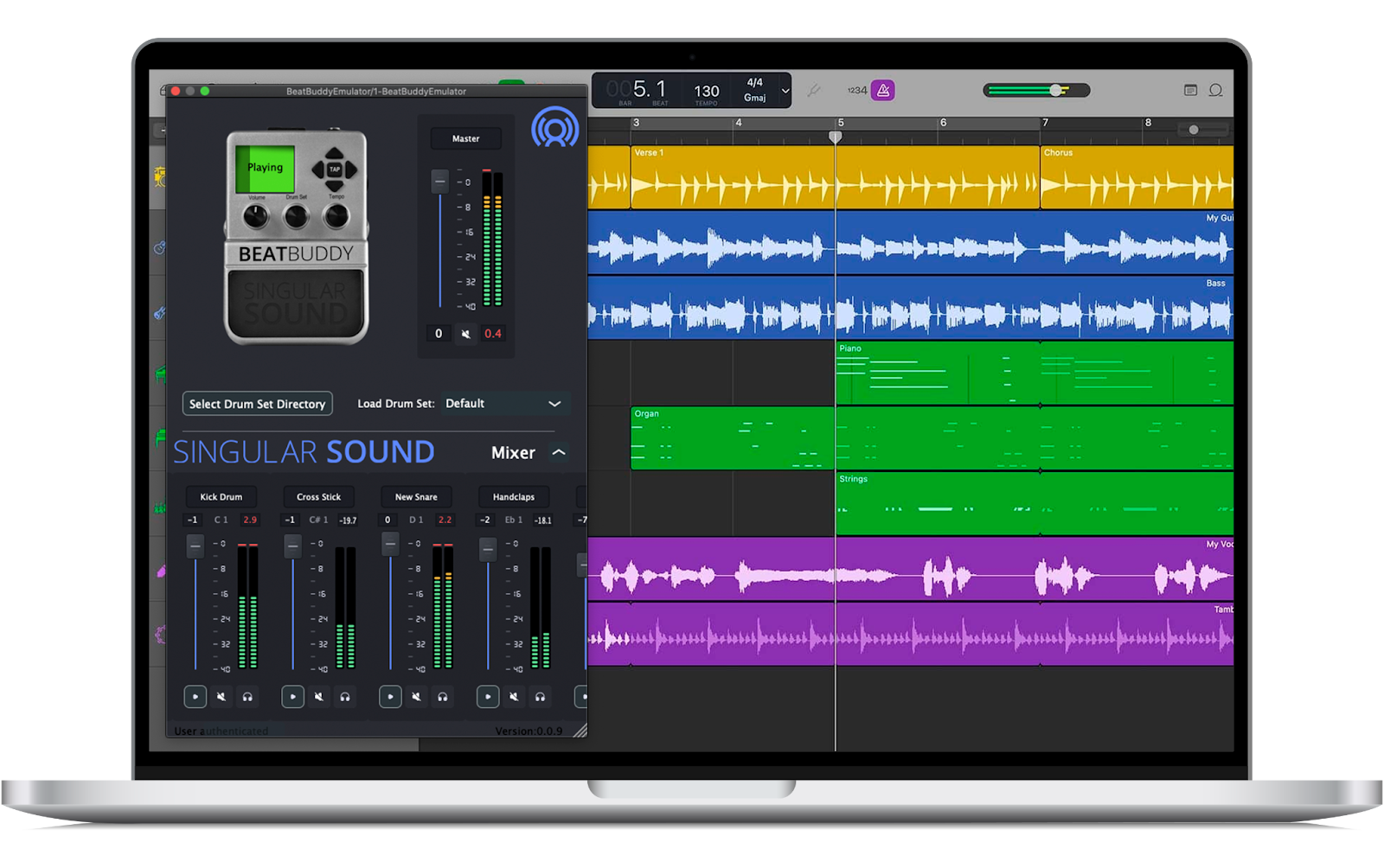The image size is (1384, 868).
Task: Click the New Snare channel label
Action: pos(416,497)
